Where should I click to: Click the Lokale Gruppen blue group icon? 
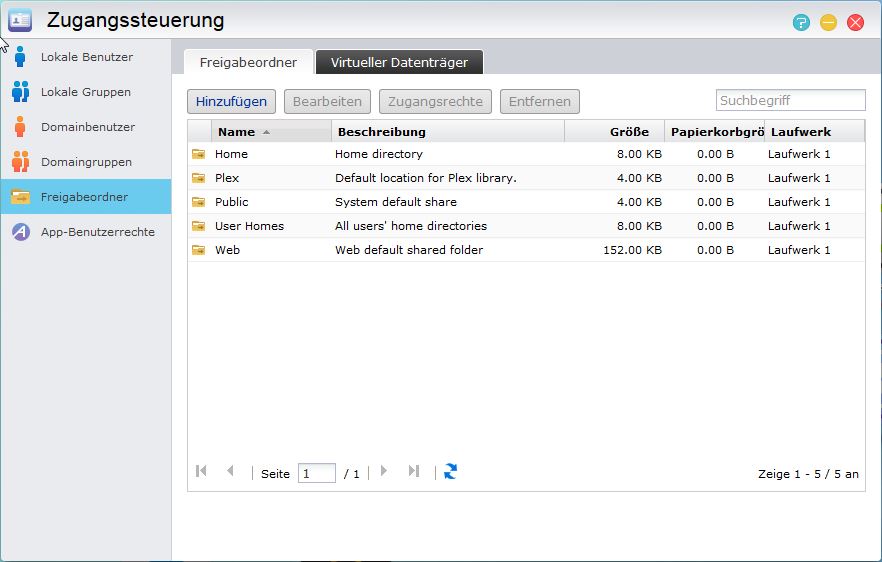(x=20, y=92)
